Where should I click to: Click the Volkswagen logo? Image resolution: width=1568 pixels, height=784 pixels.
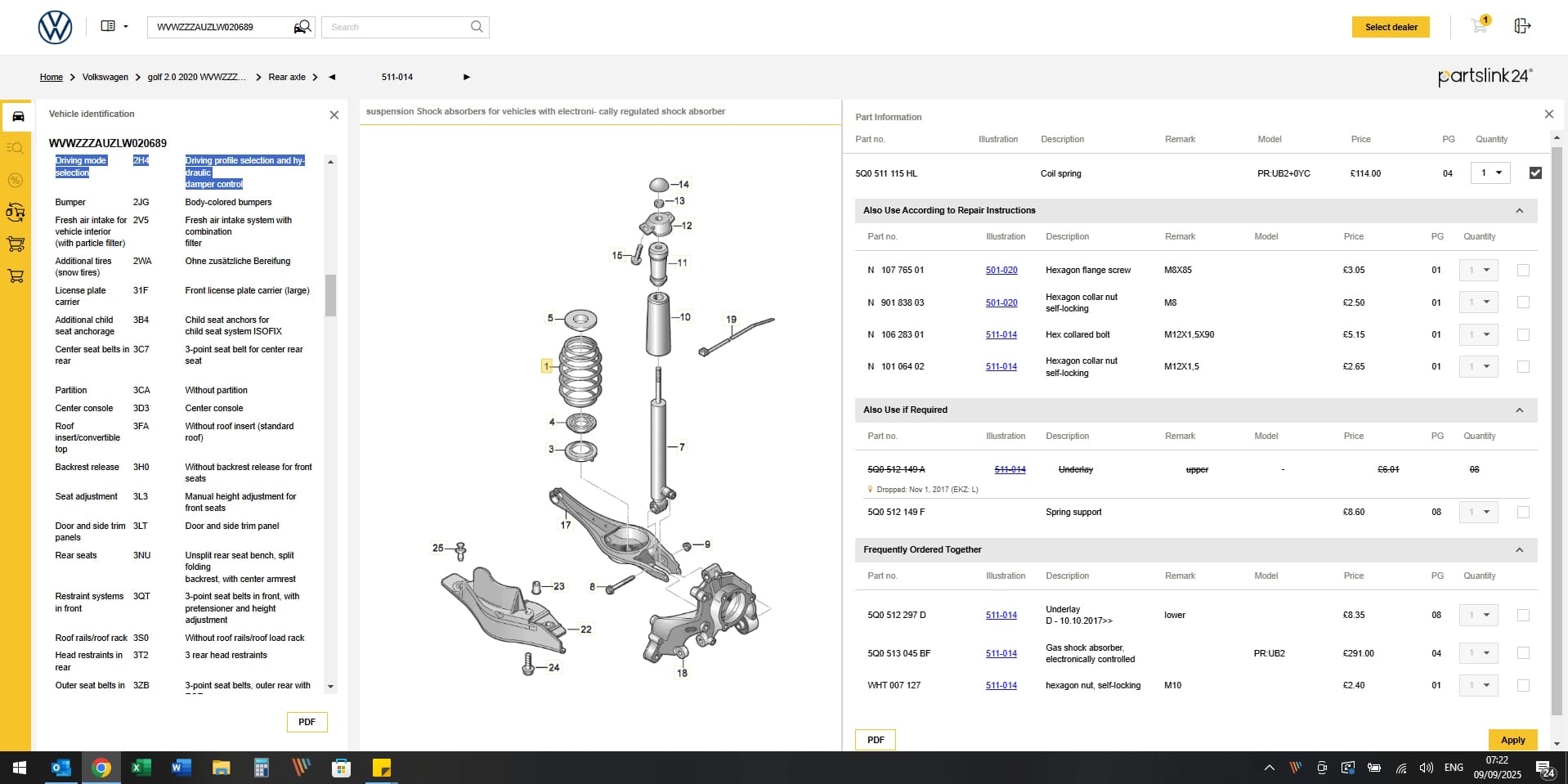click(56, 27)
